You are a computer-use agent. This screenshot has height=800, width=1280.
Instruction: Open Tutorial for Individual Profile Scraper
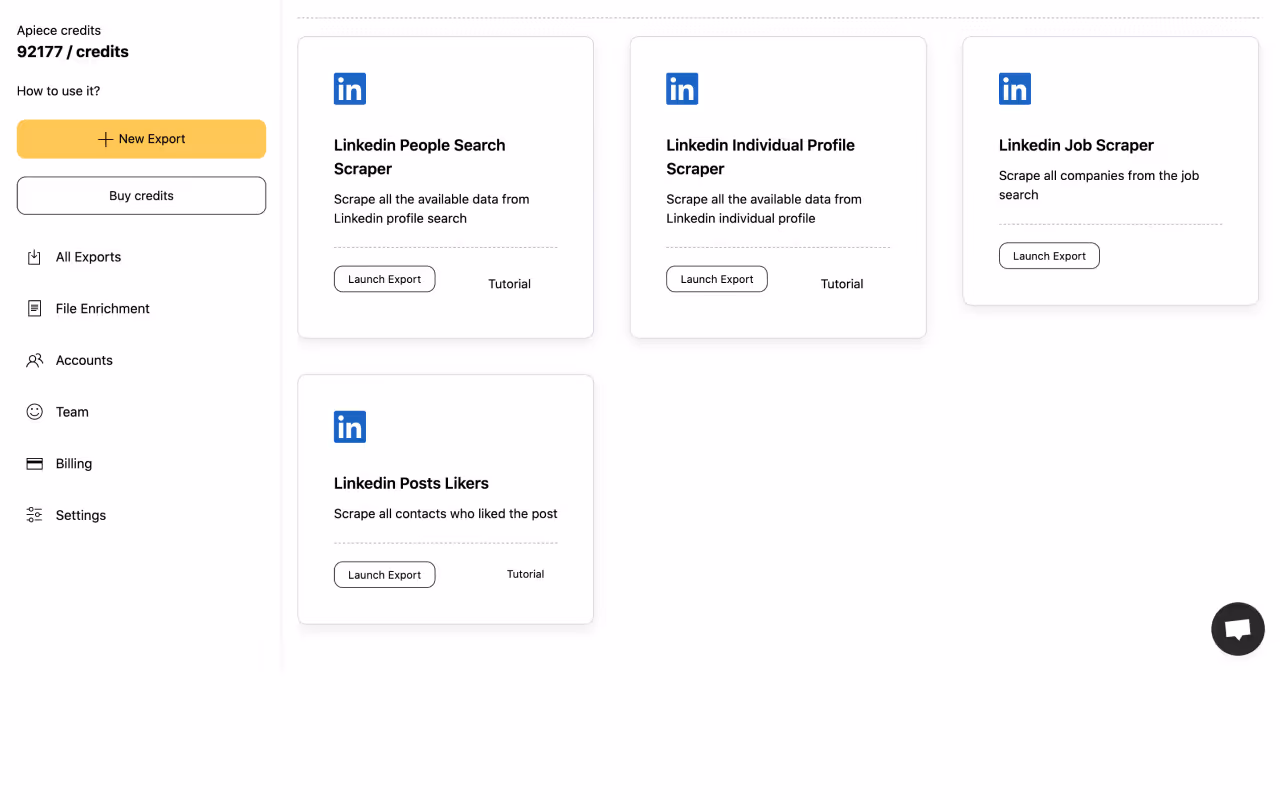(842, 284)
